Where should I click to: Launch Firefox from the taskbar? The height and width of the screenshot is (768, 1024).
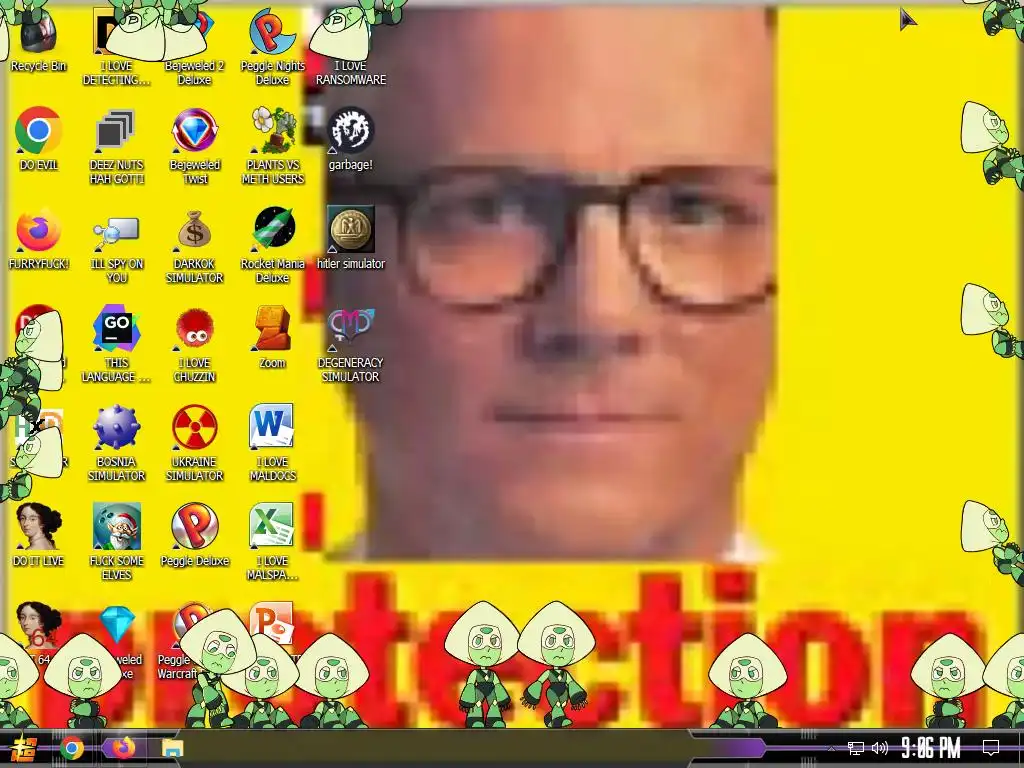click(123, 747)
